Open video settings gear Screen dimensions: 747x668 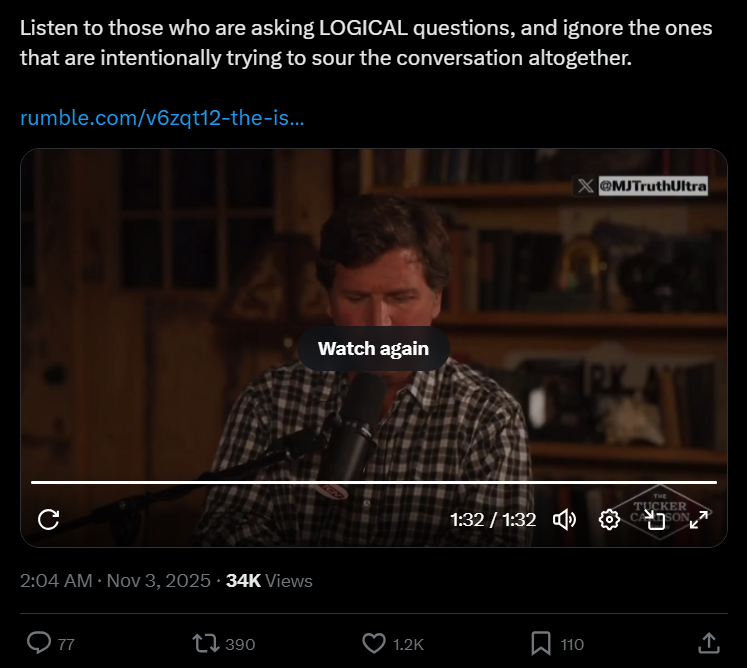609,519
